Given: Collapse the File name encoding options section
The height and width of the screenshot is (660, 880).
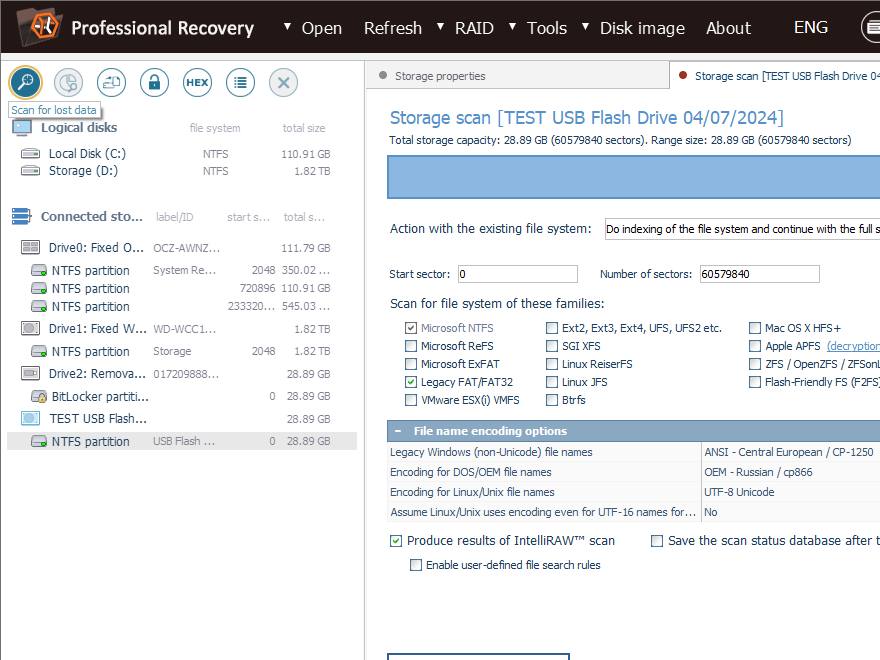Looking at the screenshot, I should click(x=398, y=431).
